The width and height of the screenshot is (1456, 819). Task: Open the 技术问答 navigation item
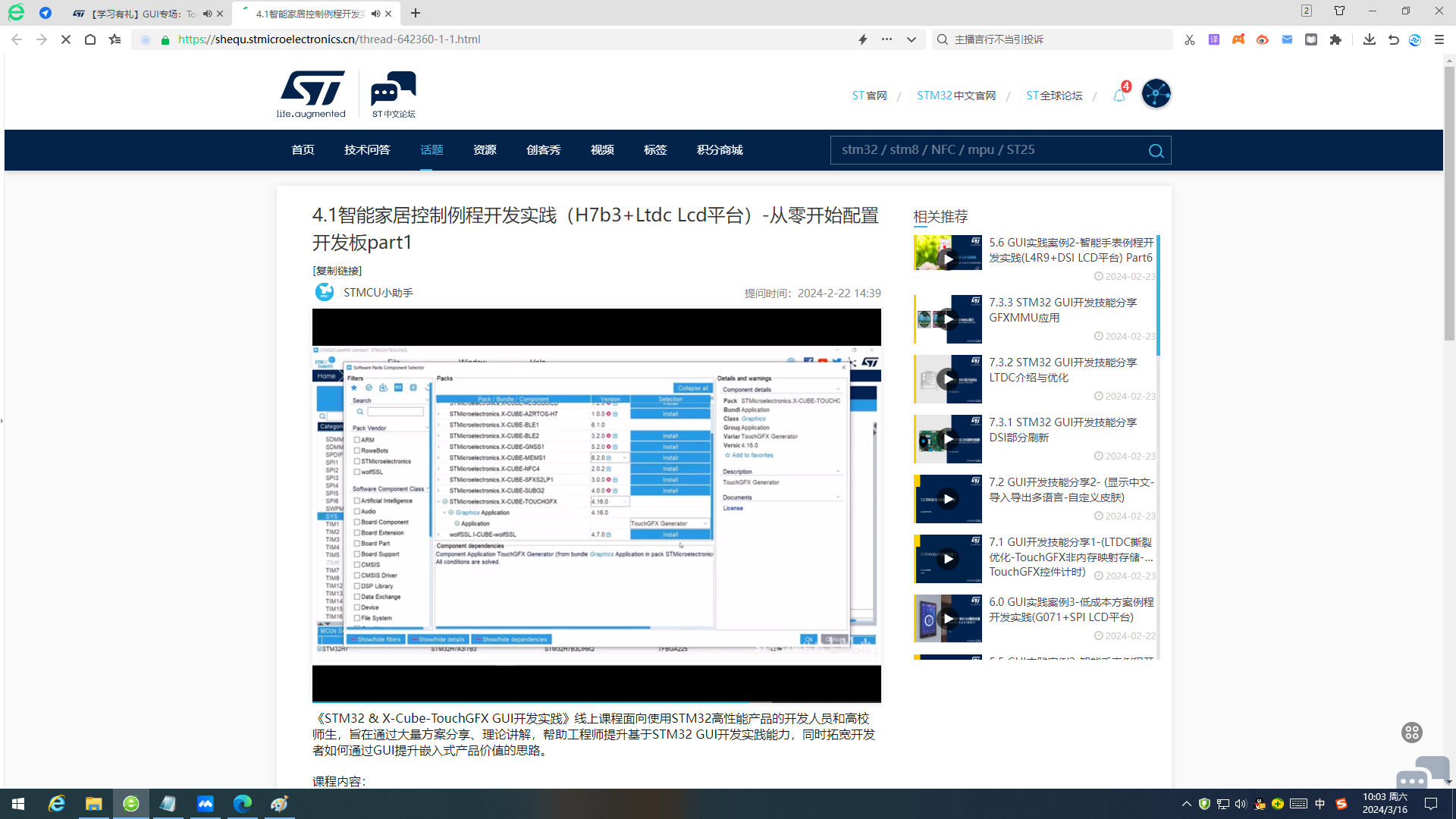(367, 150)
